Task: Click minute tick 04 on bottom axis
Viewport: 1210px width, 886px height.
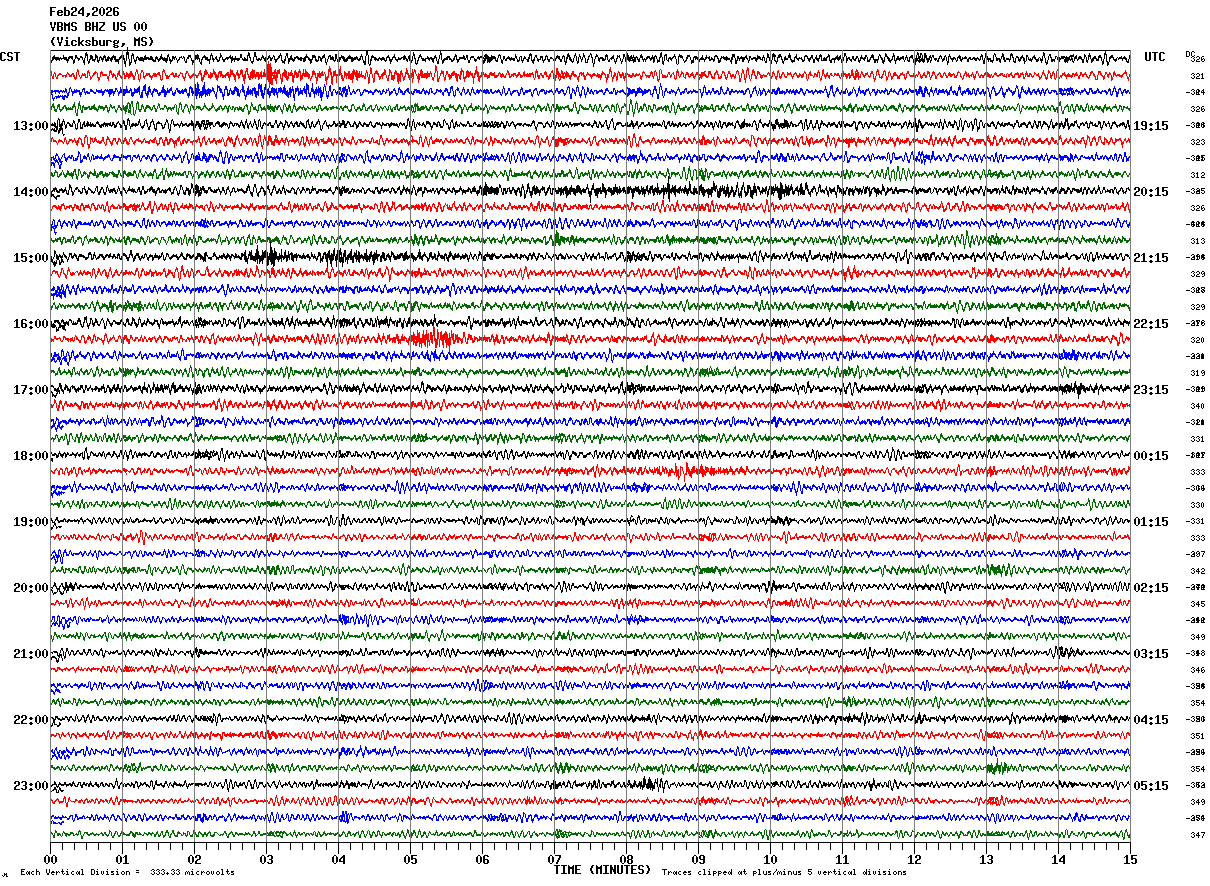Action: (x=338, y=859)
